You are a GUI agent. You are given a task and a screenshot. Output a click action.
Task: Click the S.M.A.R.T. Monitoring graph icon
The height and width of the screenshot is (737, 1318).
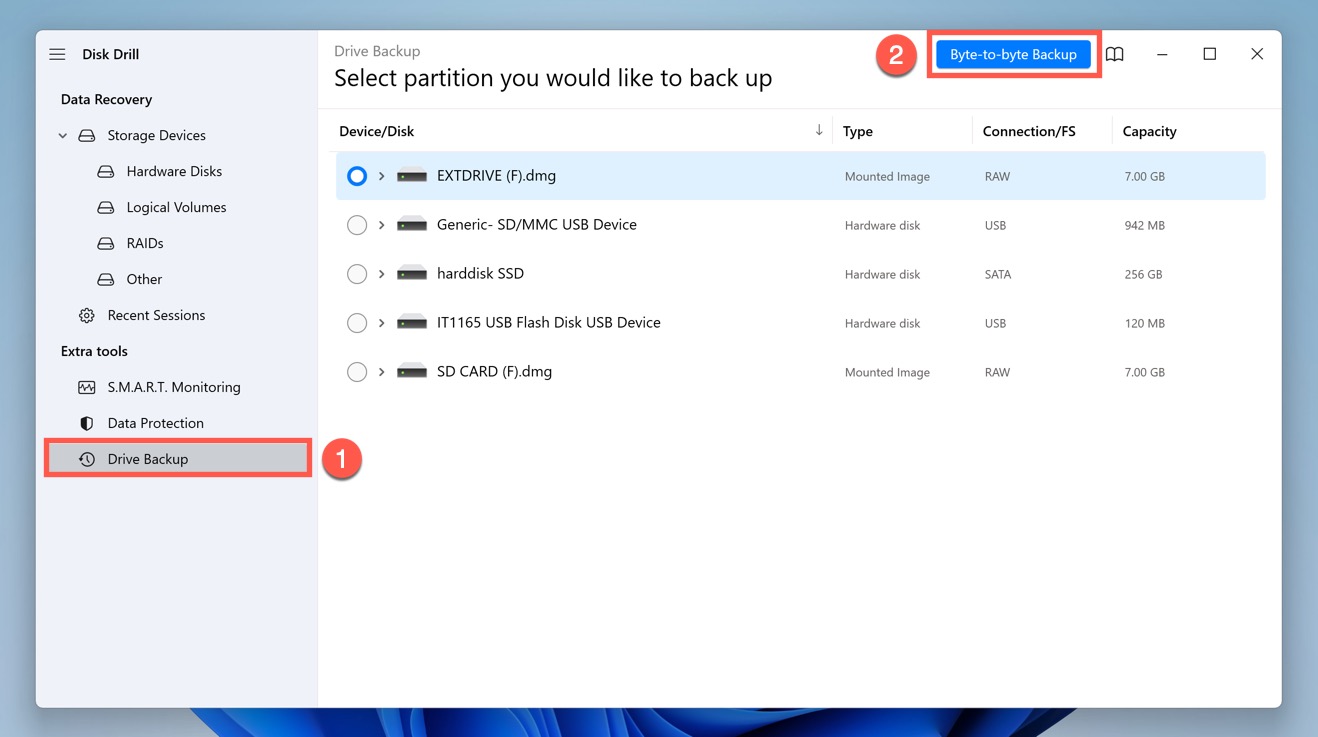[87, 387]
